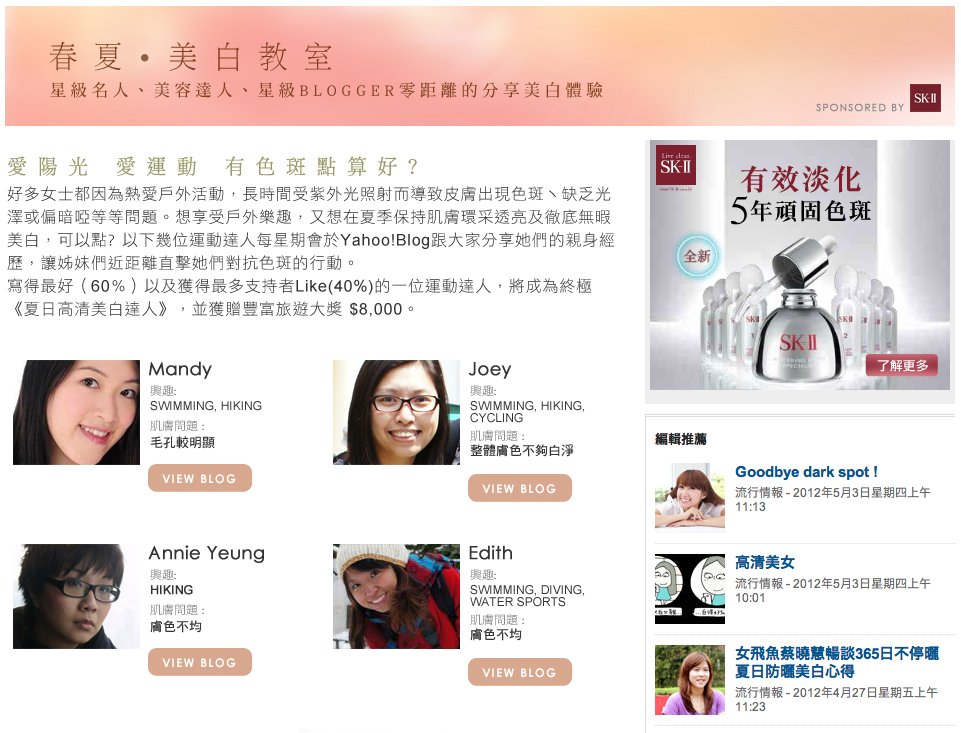Open the 高清美女 article link
Viewport: 961px width, 733px height.
pyautogui.click(x=765, y=562)
